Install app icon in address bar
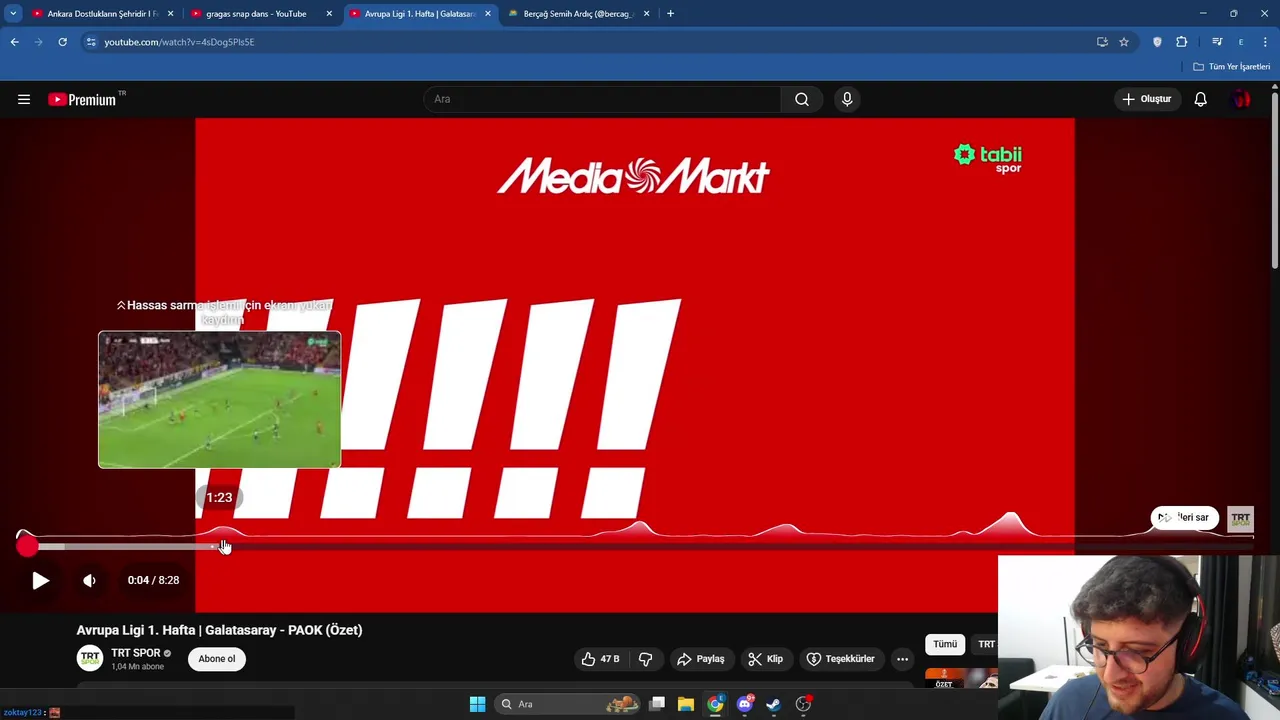Image resolution: width=1280 pixels, height=720 pixels. click(1102, 42)
